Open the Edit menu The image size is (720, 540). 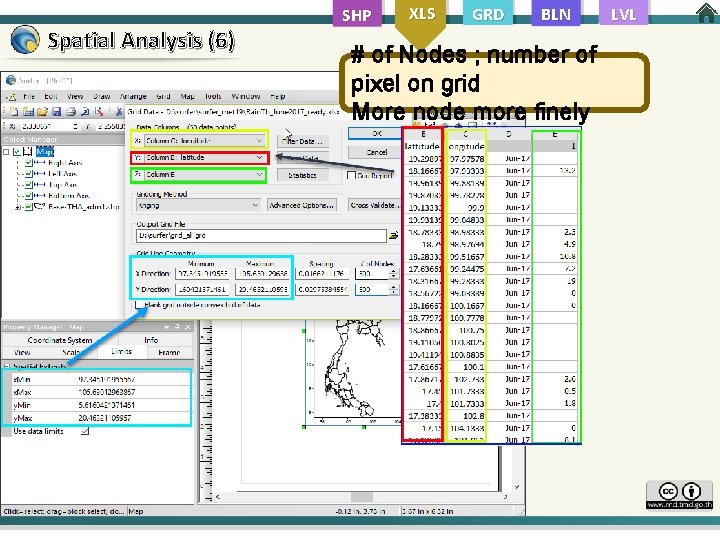coord(51,96)
